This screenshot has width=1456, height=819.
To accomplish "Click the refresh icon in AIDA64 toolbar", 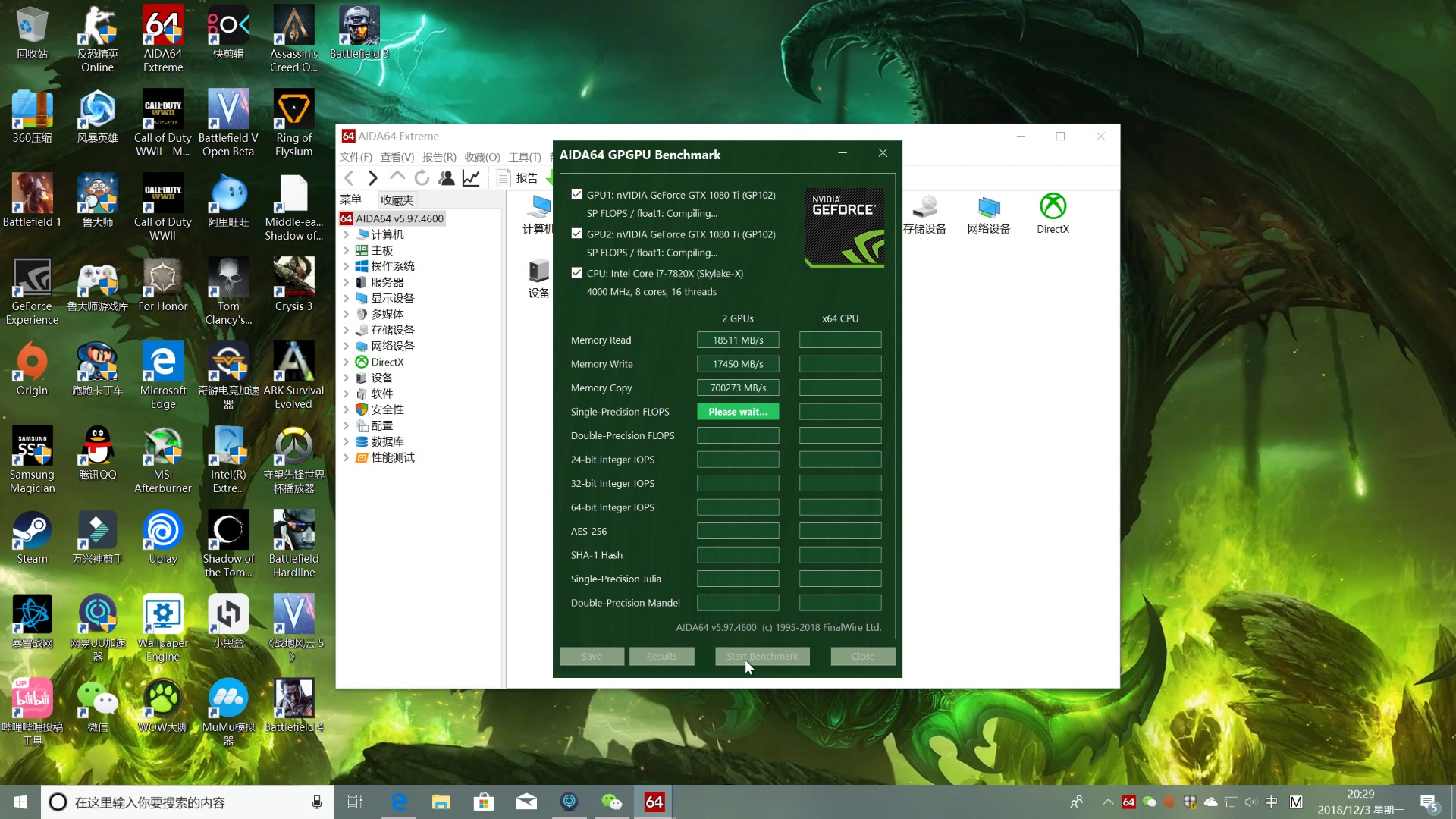I will click(x=422, y=178).
